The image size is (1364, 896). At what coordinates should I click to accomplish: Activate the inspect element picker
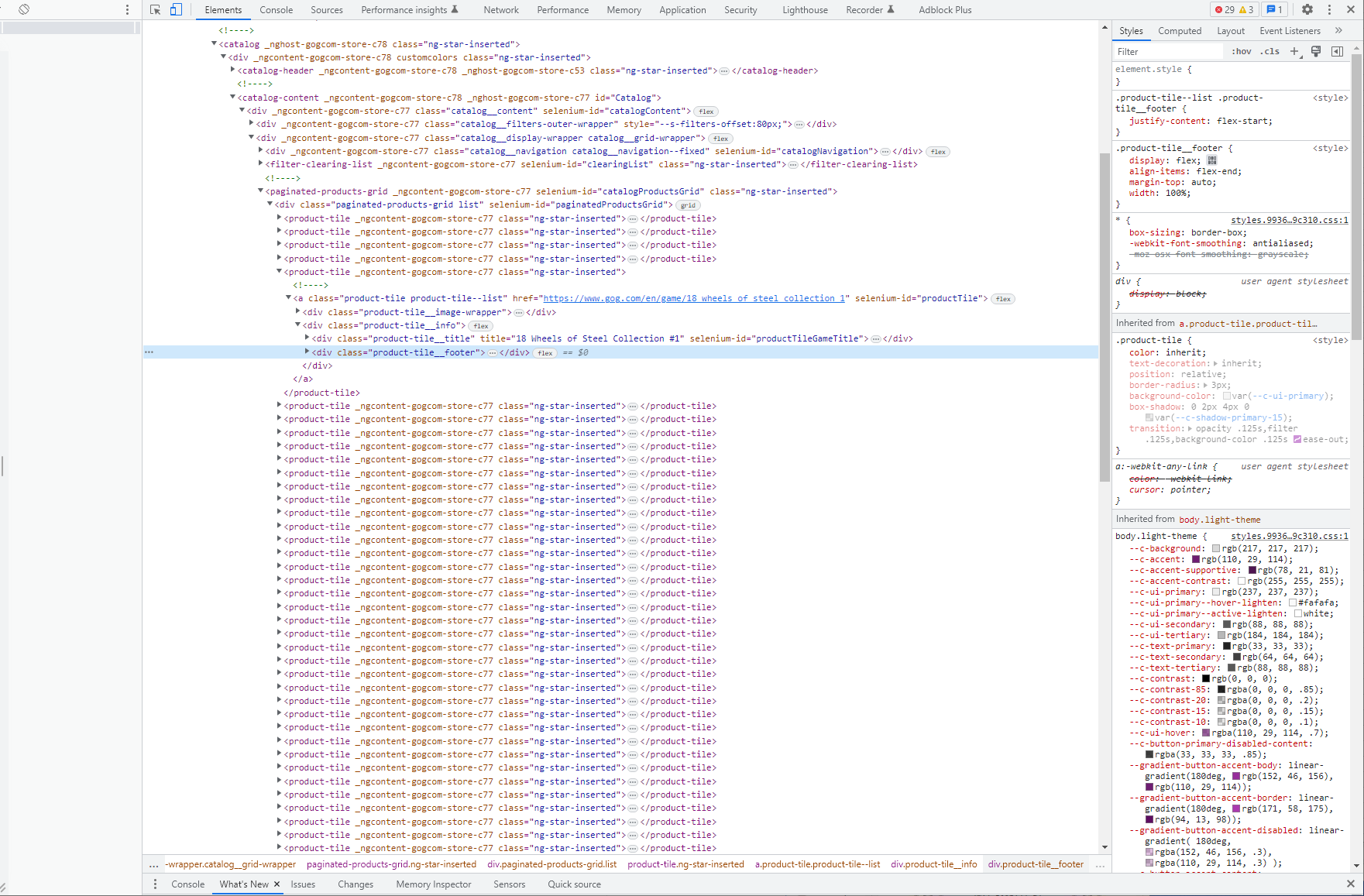pyautogui.click(x=156, y=10)
